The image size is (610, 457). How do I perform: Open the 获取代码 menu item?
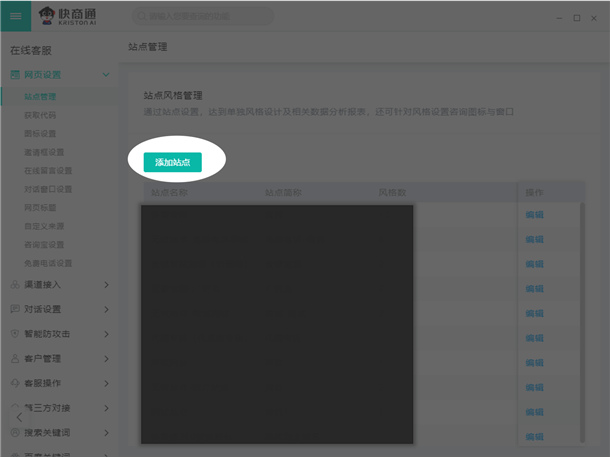(40, 115)
